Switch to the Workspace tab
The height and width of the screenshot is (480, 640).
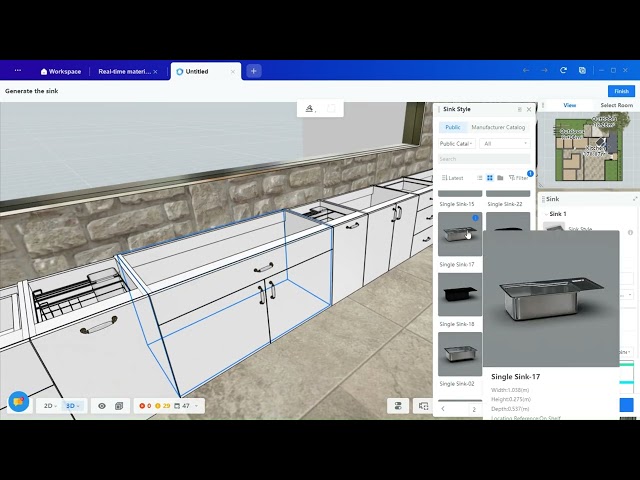click(x=61, y=71)
